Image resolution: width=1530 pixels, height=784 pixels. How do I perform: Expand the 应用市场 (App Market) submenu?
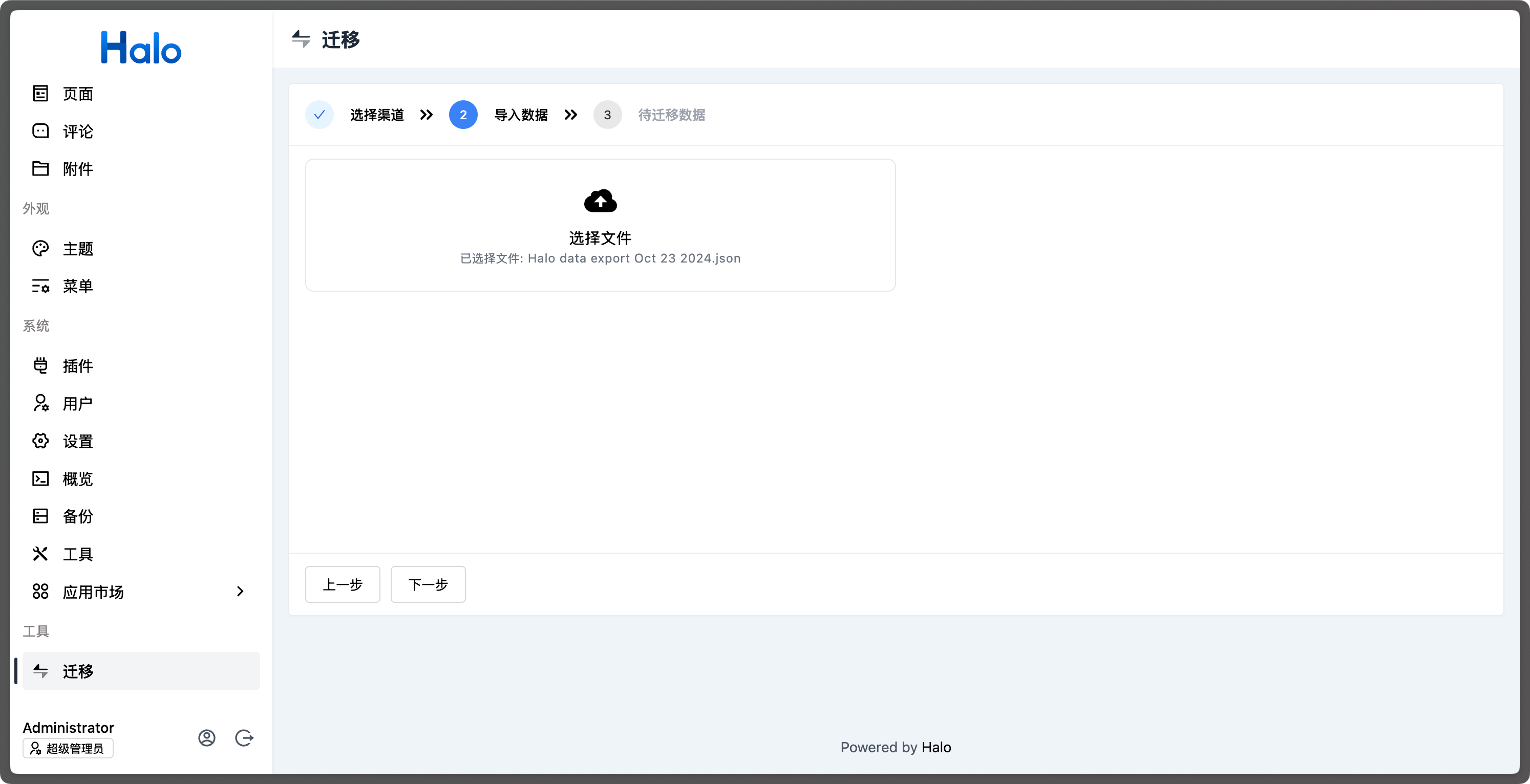point(240,591)
